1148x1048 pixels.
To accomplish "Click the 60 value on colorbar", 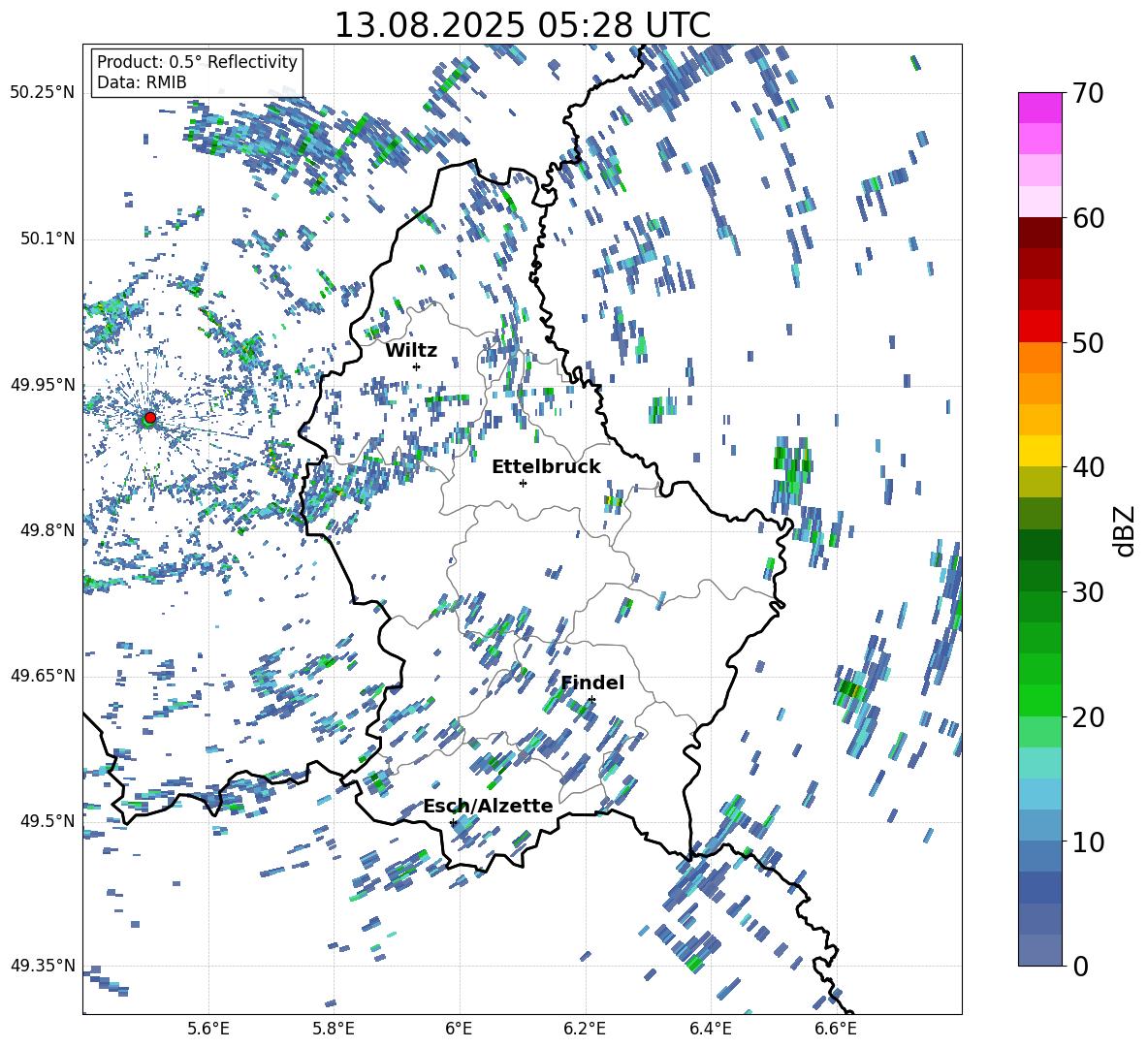I will click(1087, 218).
